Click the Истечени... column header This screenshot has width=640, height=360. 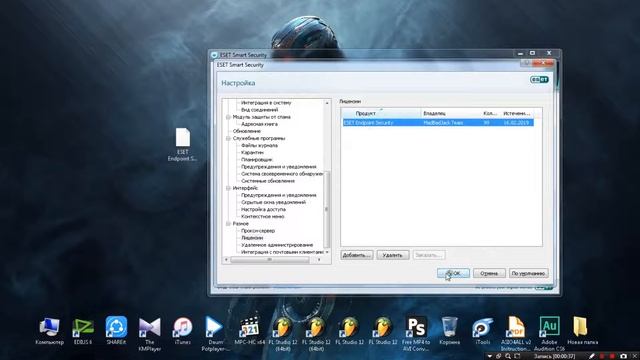[517, 113]
